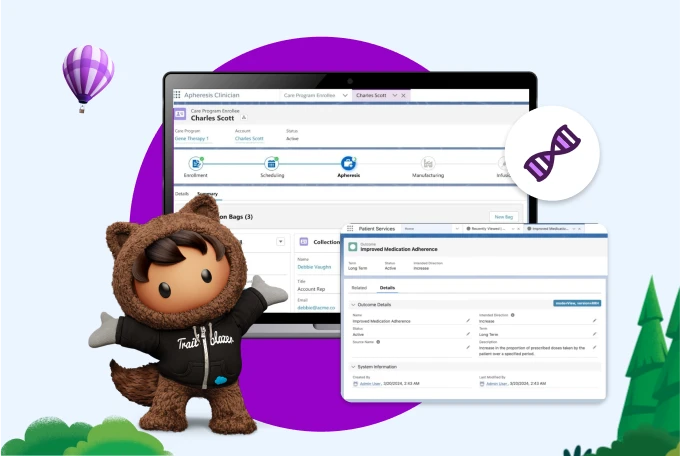
Task: Open the Debbie Vaughn name link
Action: (x=314, y=267)
